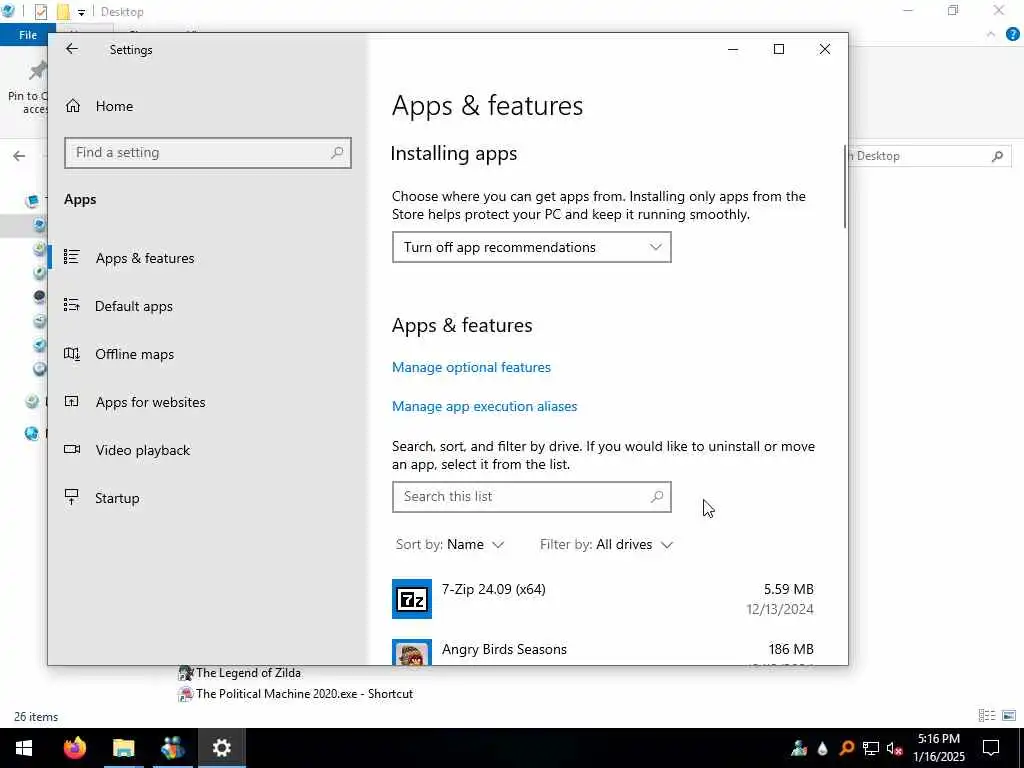Viewport: 1024px width, 768px height.
Task: Open the Windows Start menu
Action: (24, 748)
